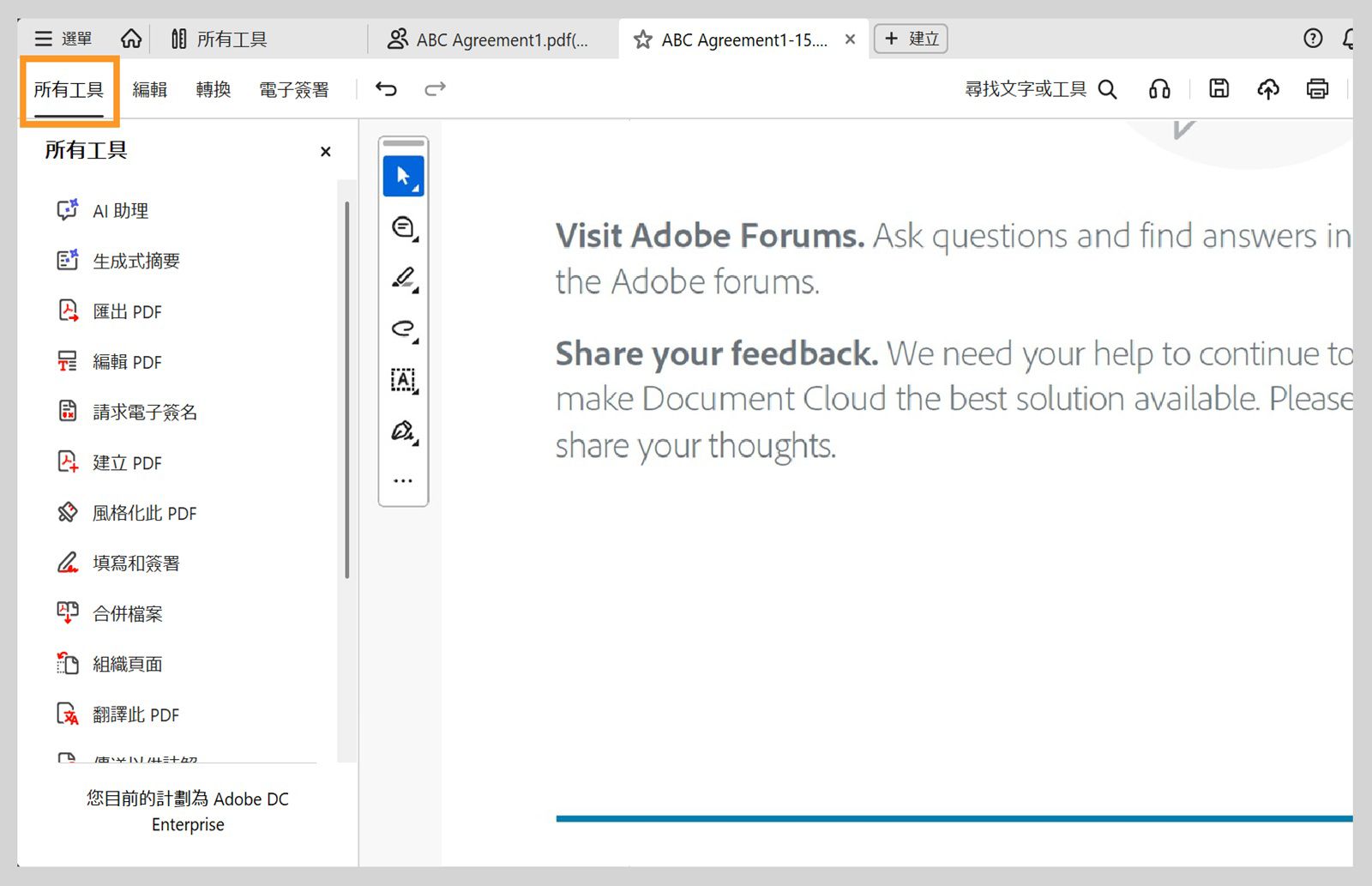
Task: Select the arrow selection tool
Action: coord(403,177)
